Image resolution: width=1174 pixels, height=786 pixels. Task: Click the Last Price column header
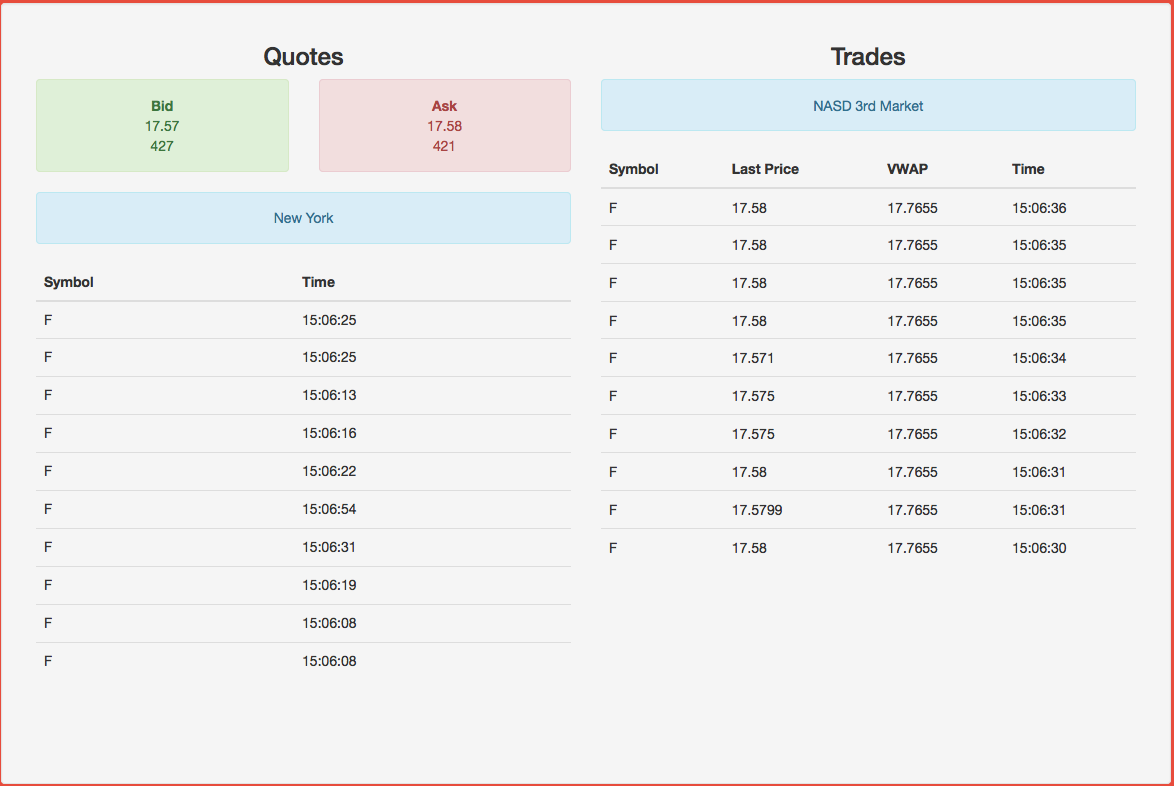click(x=765, y=169)
